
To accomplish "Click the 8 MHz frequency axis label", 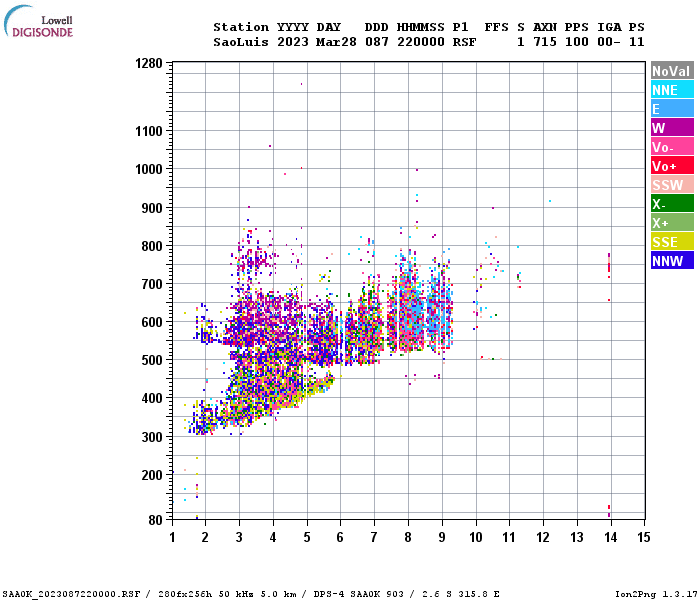I will point(408,537).
